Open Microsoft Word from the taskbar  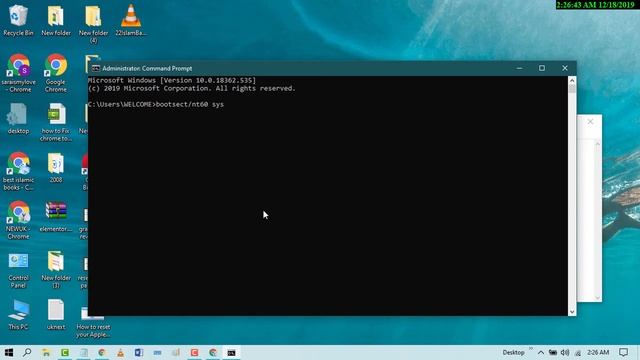139,352
